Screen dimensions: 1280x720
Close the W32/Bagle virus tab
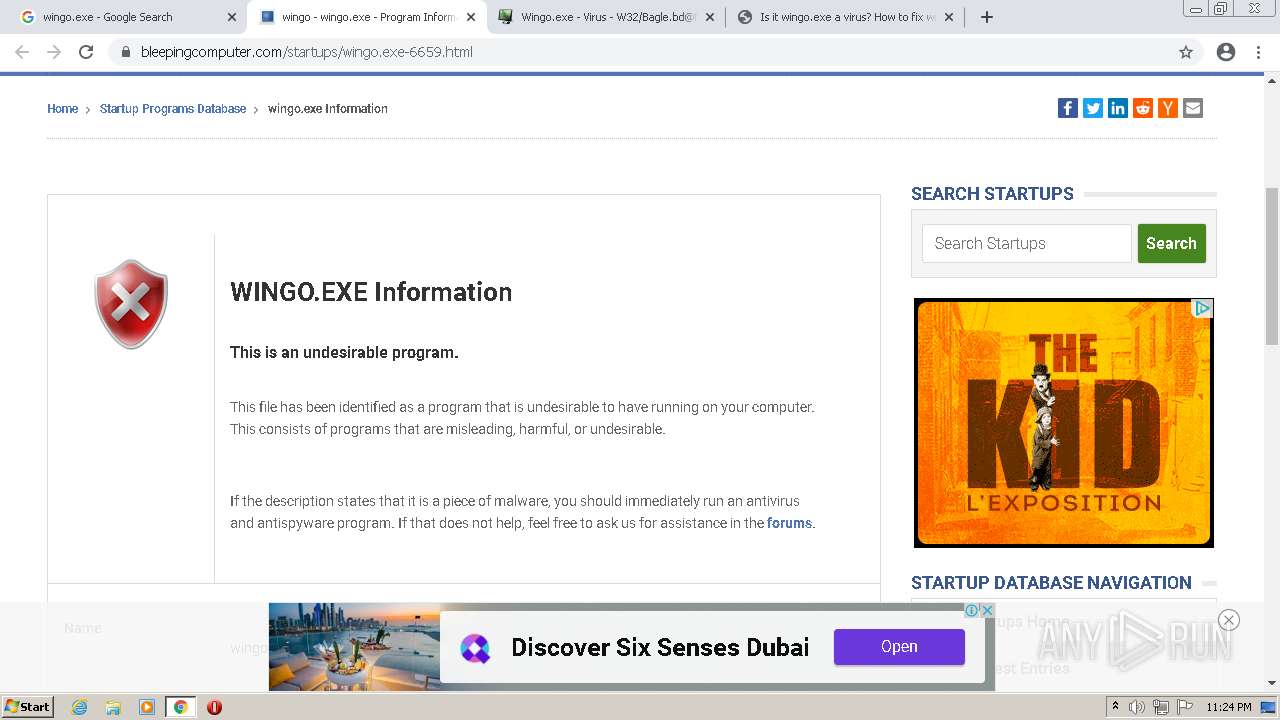(710, 17)
